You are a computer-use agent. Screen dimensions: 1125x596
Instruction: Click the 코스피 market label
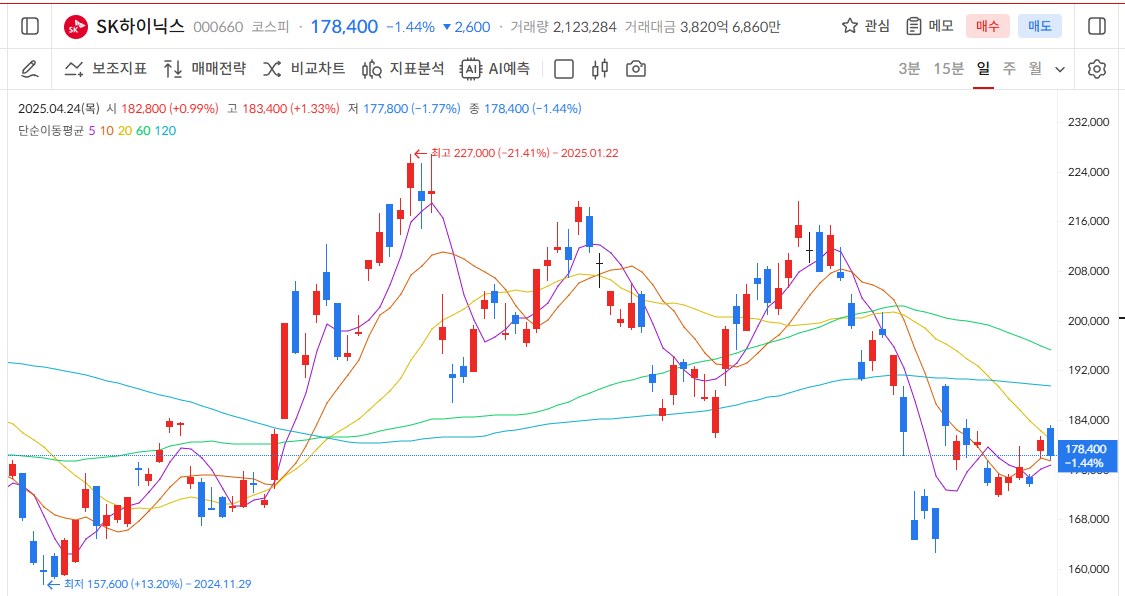pos(270,27)
